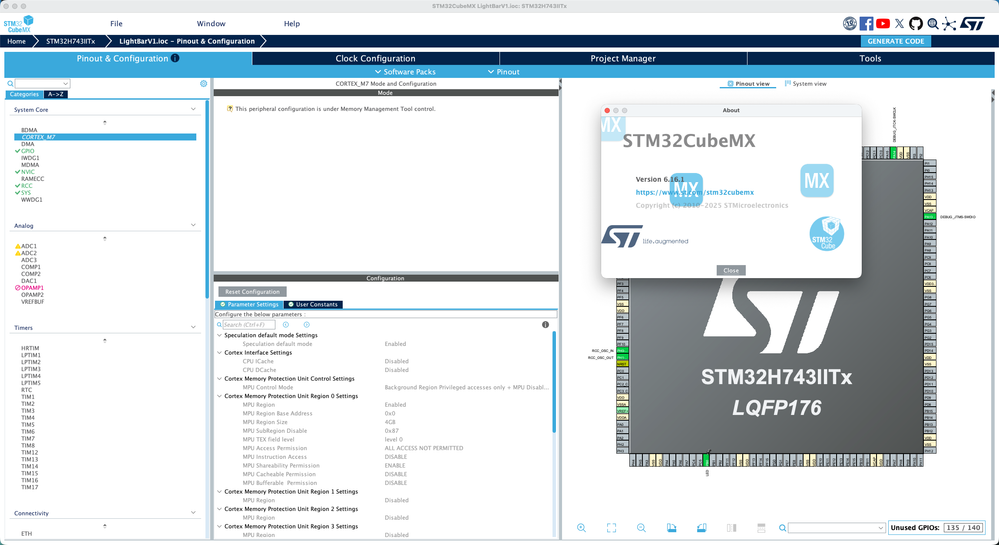Collapse the MPU Region 0 Settings group
The image size is (999, 545).
coord(220,396)
